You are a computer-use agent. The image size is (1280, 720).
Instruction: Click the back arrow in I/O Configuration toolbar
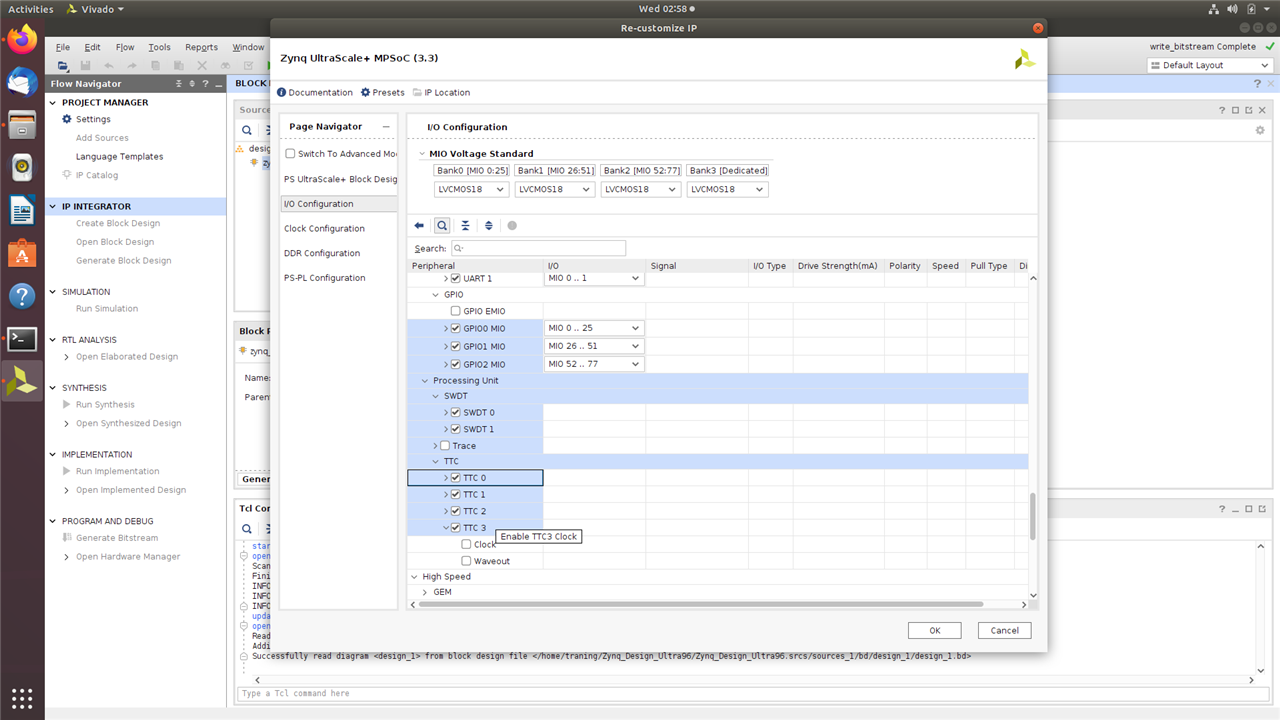pos(419,226)
